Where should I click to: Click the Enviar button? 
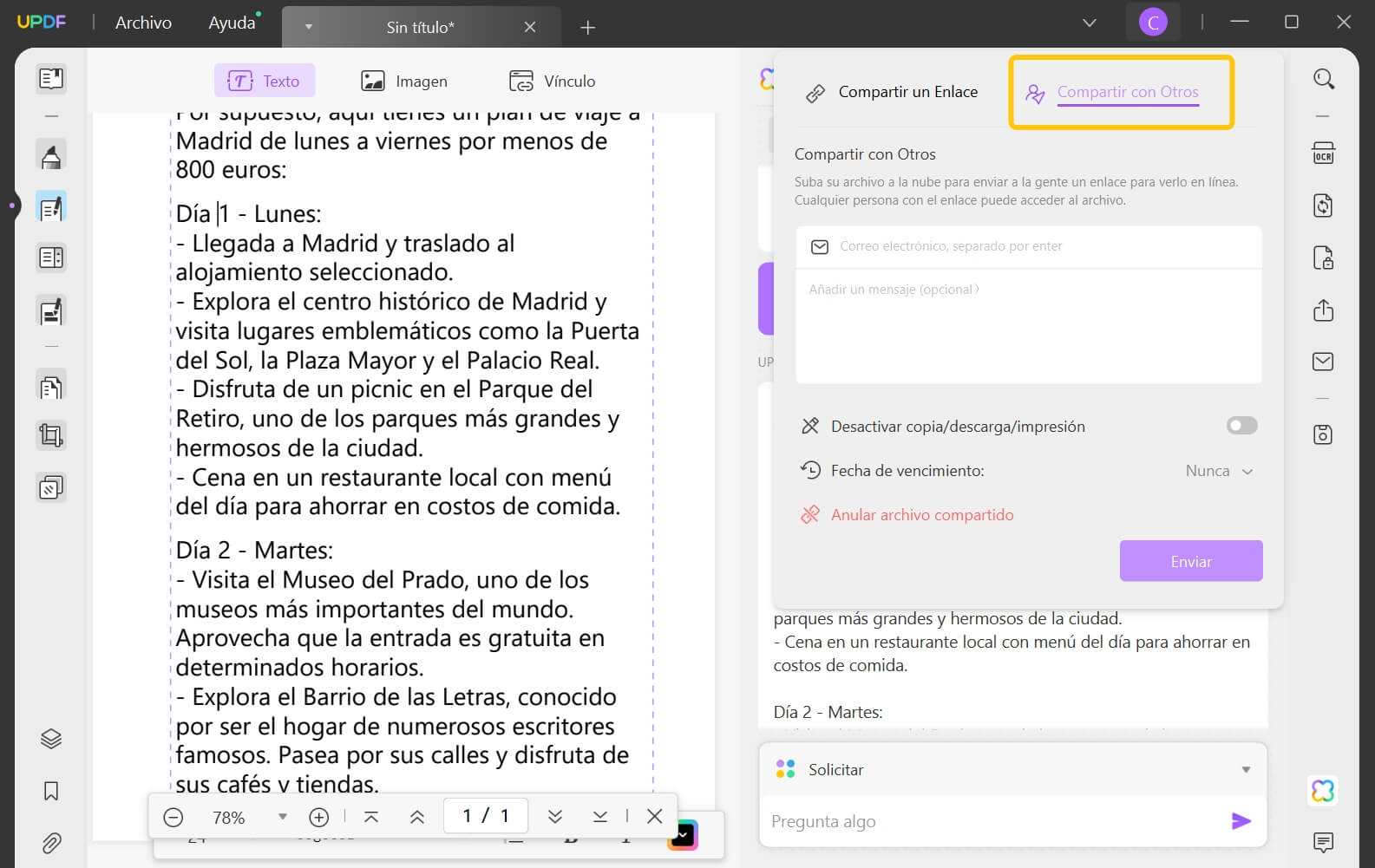1191,561
